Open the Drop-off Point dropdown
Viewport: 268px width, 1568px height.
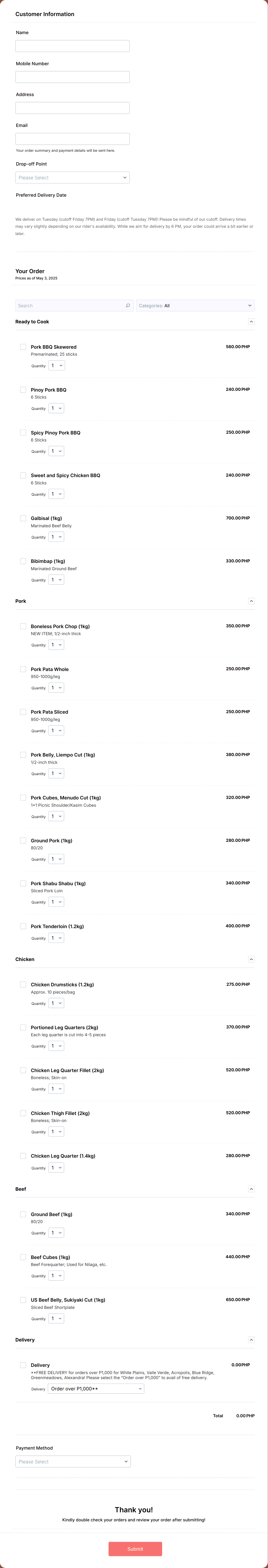pos(73,178)
